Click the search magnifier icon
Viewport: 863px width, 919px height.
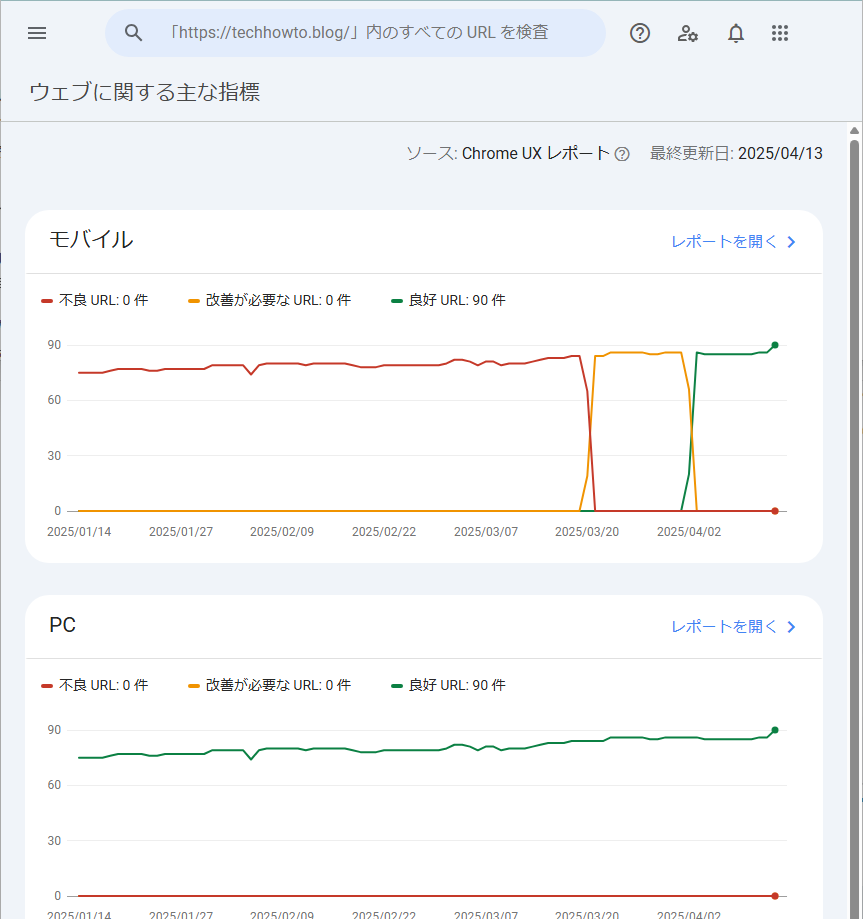(x=134, y=33)
